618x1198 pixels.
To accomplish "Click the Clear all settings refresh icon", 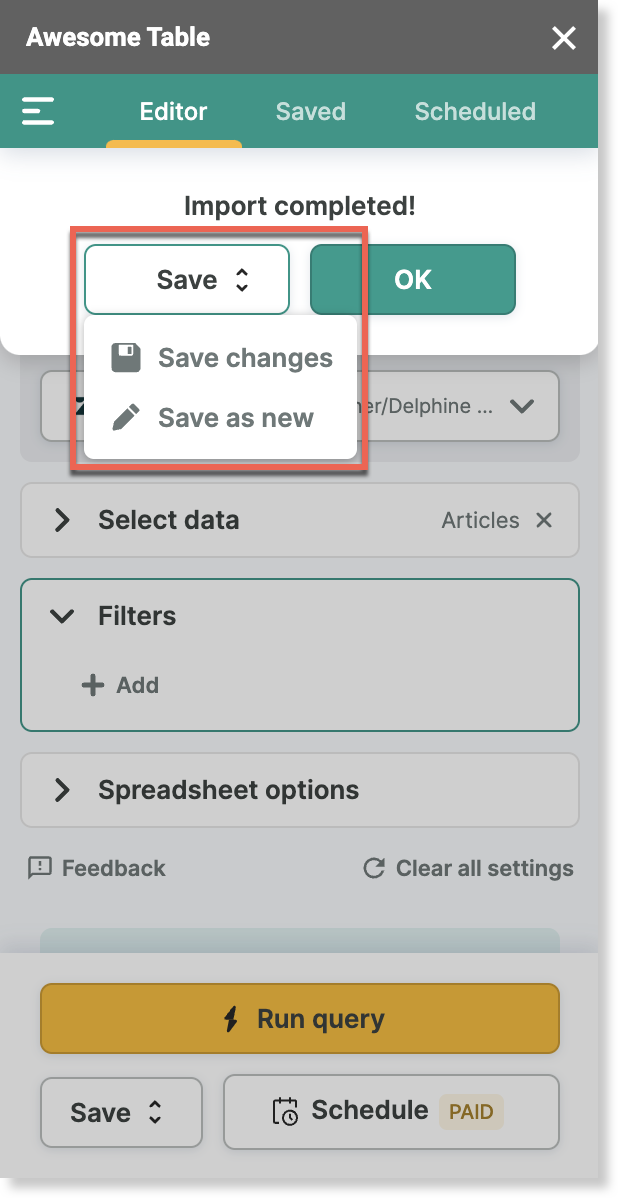I will [374, 868].
